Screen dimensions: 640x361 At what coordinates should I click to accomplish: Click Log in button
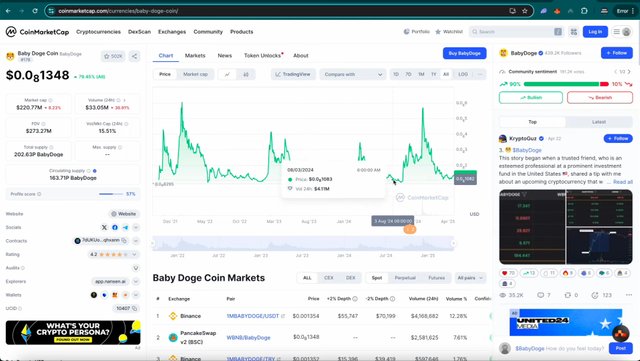[x=595, y=32]
